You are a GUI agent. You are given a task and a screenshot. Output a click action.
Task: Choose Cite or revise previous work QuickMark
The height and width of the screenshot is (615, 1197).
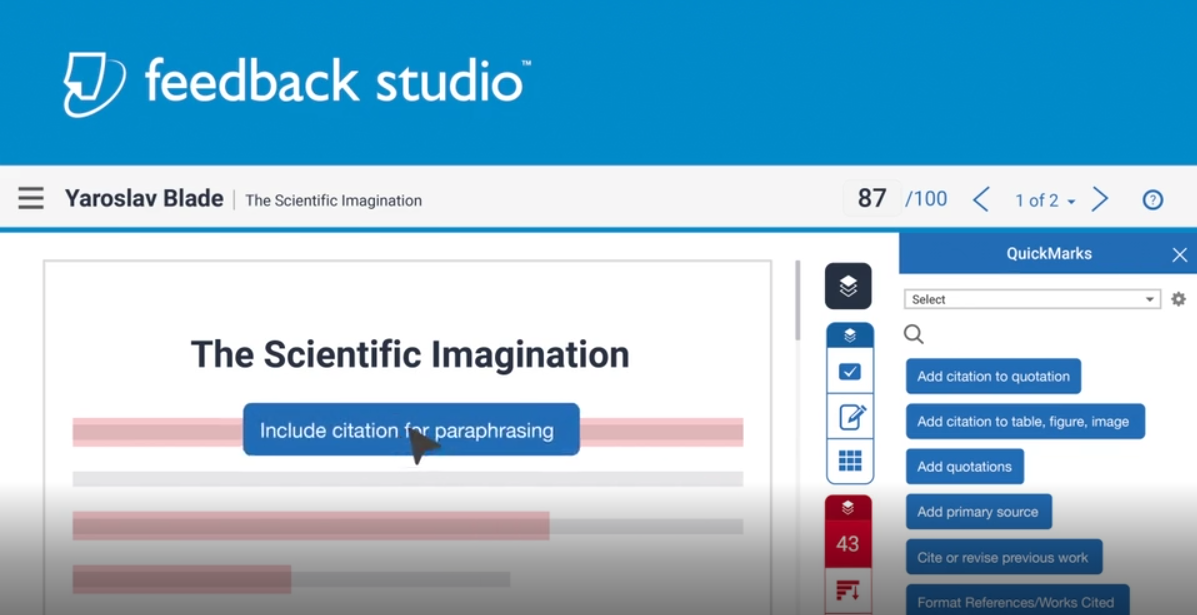point(1004,557)
